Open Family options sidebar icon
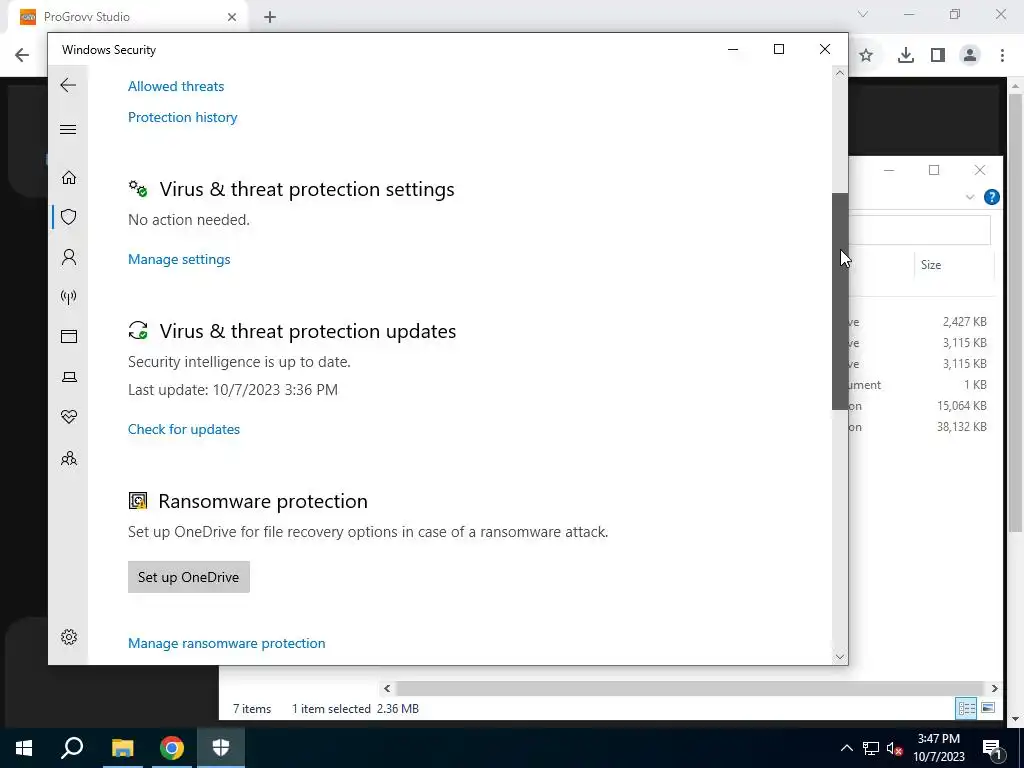The width and height of the screenshot is (1024, 768). (x=69, y=458)
